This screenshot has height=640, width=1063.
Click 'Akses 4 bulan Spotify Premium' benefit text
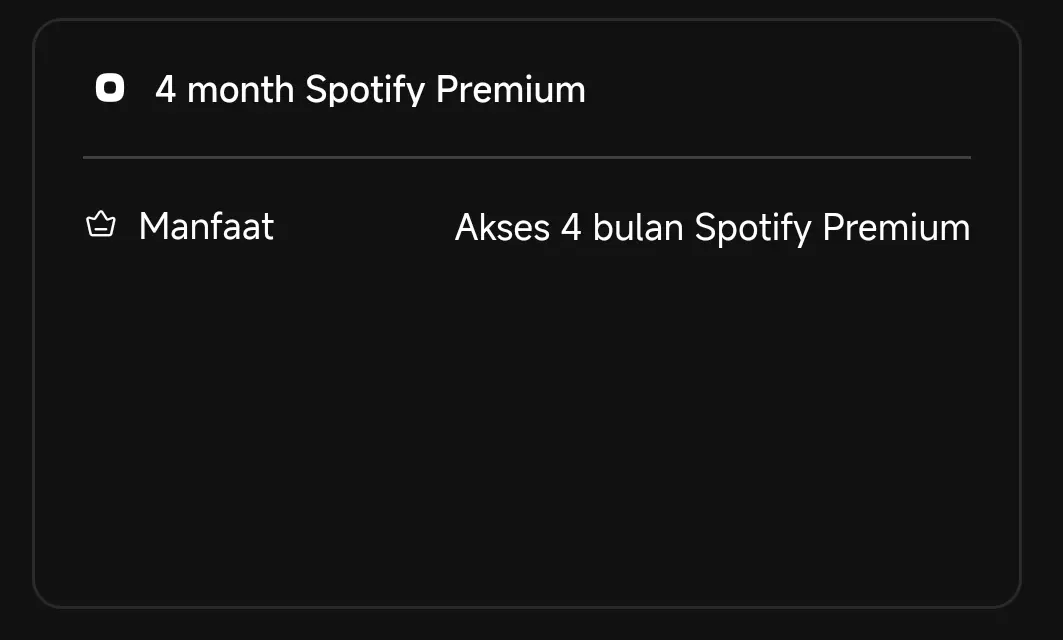click(713, 228)
